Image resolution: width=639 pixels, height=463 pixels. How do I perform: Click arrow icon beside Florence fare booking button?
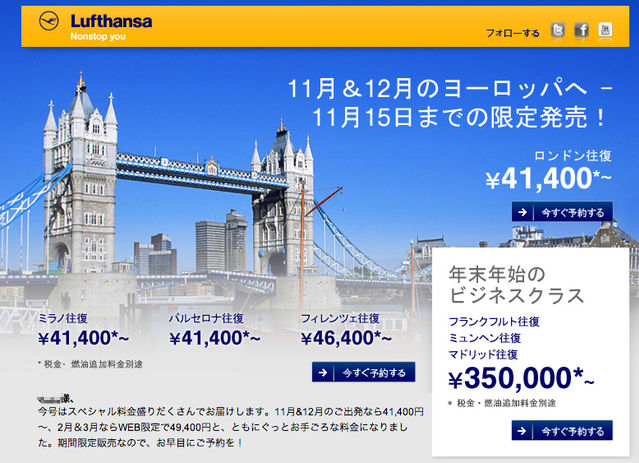pos(323,372)
